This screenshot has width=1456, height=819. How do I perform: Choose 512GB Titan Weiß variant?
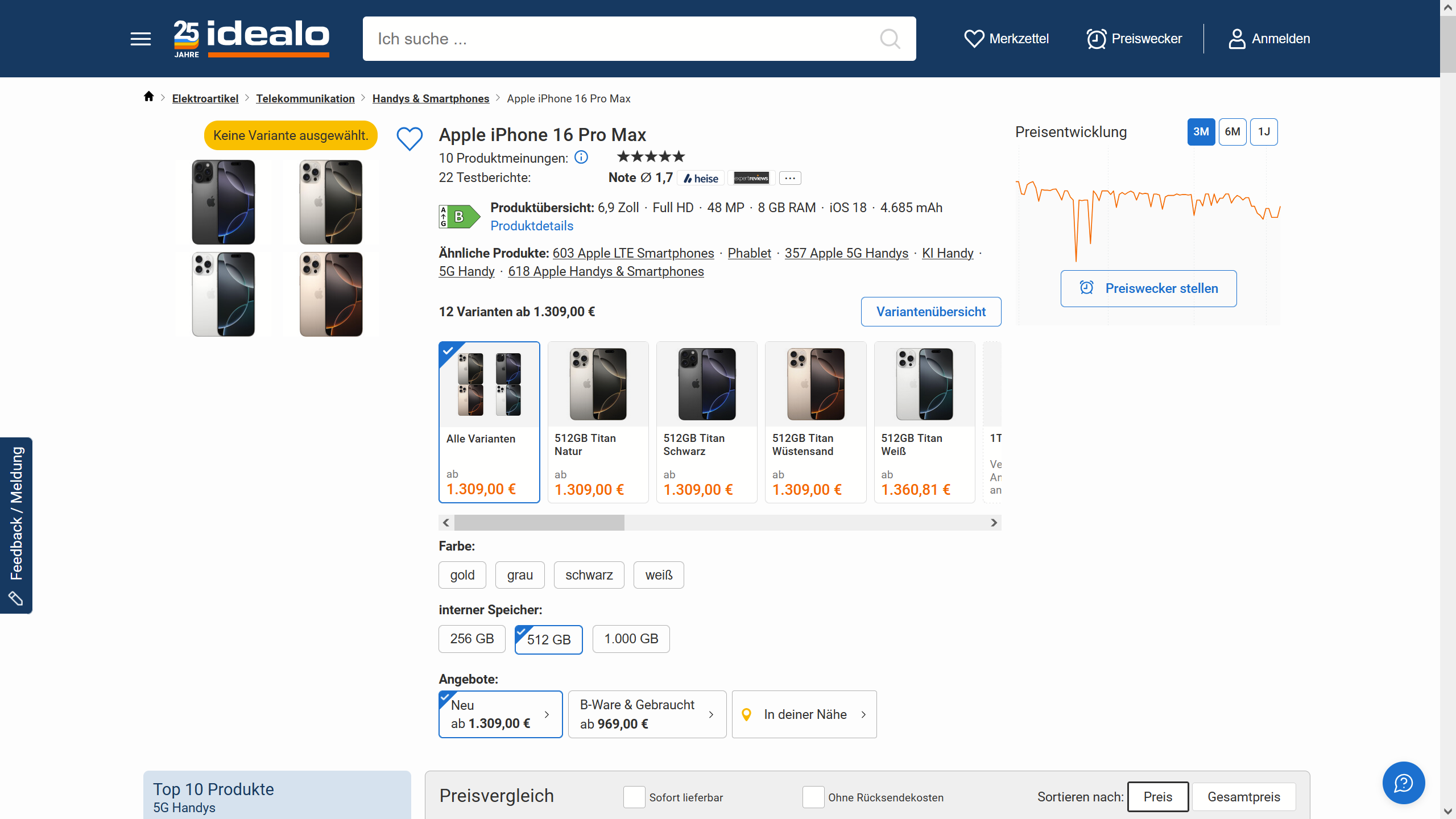pyautogui.click(x=925, y=422)
